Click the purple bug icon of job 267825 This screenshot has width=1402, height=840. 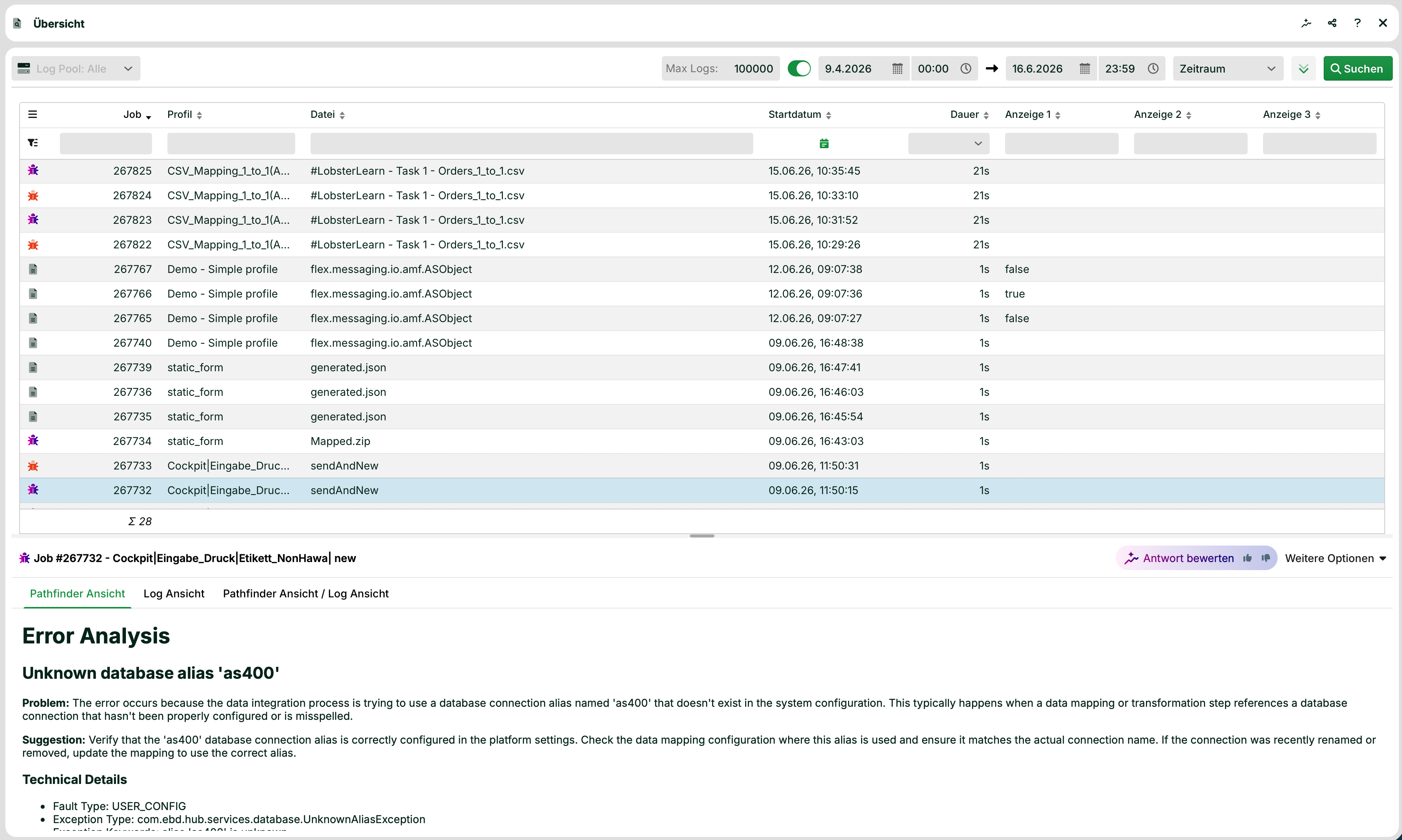pos(33,170)
